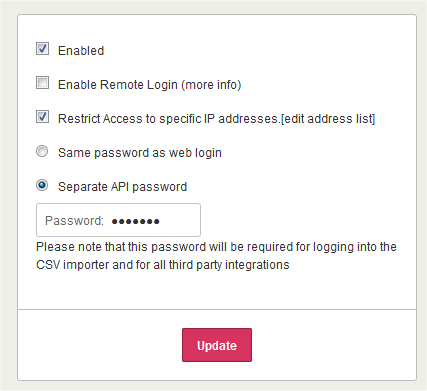Click the Update button
The image size is (427, 391).
217,345
